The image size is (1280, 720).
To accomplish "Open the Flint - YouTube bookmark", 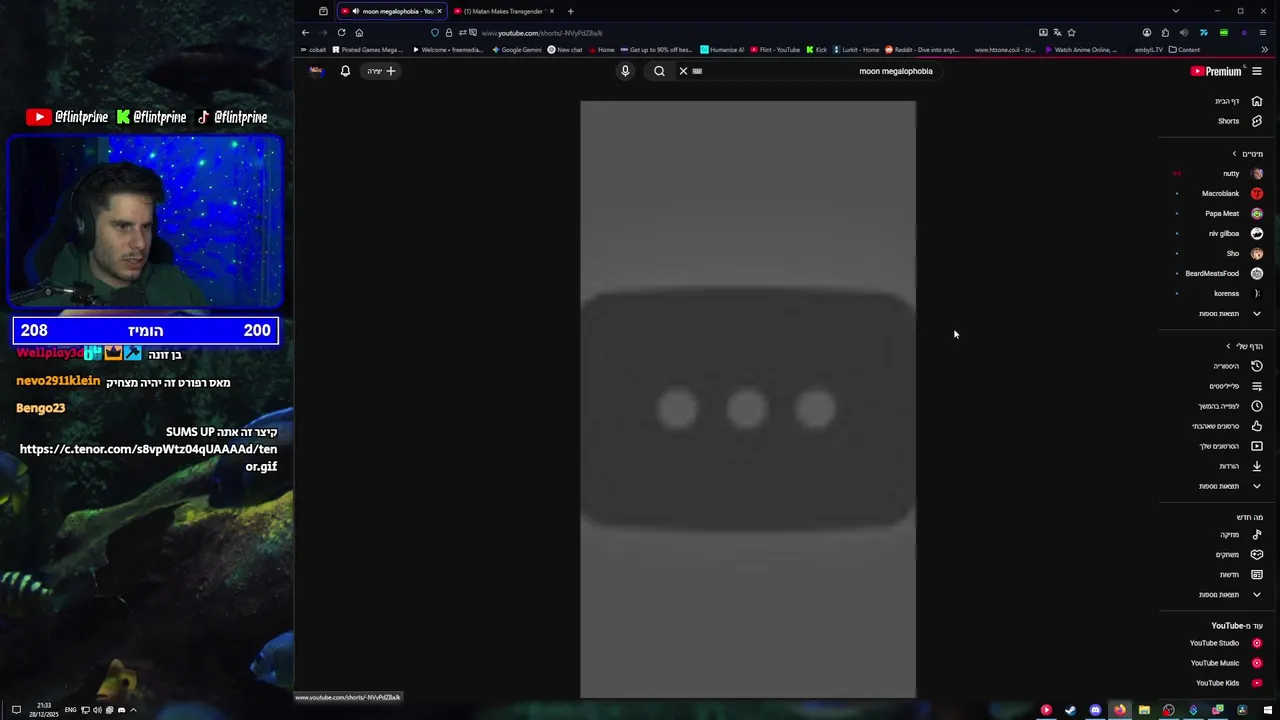I will (x=775, y=49).
